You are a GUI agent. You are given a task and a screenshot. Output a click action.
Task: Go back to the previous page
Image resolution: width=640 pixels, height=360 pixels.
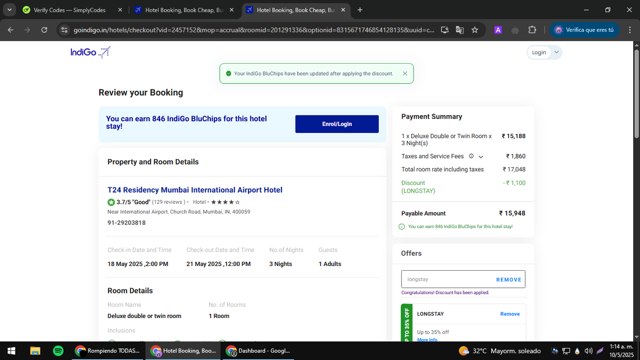[x=11, y=30]
